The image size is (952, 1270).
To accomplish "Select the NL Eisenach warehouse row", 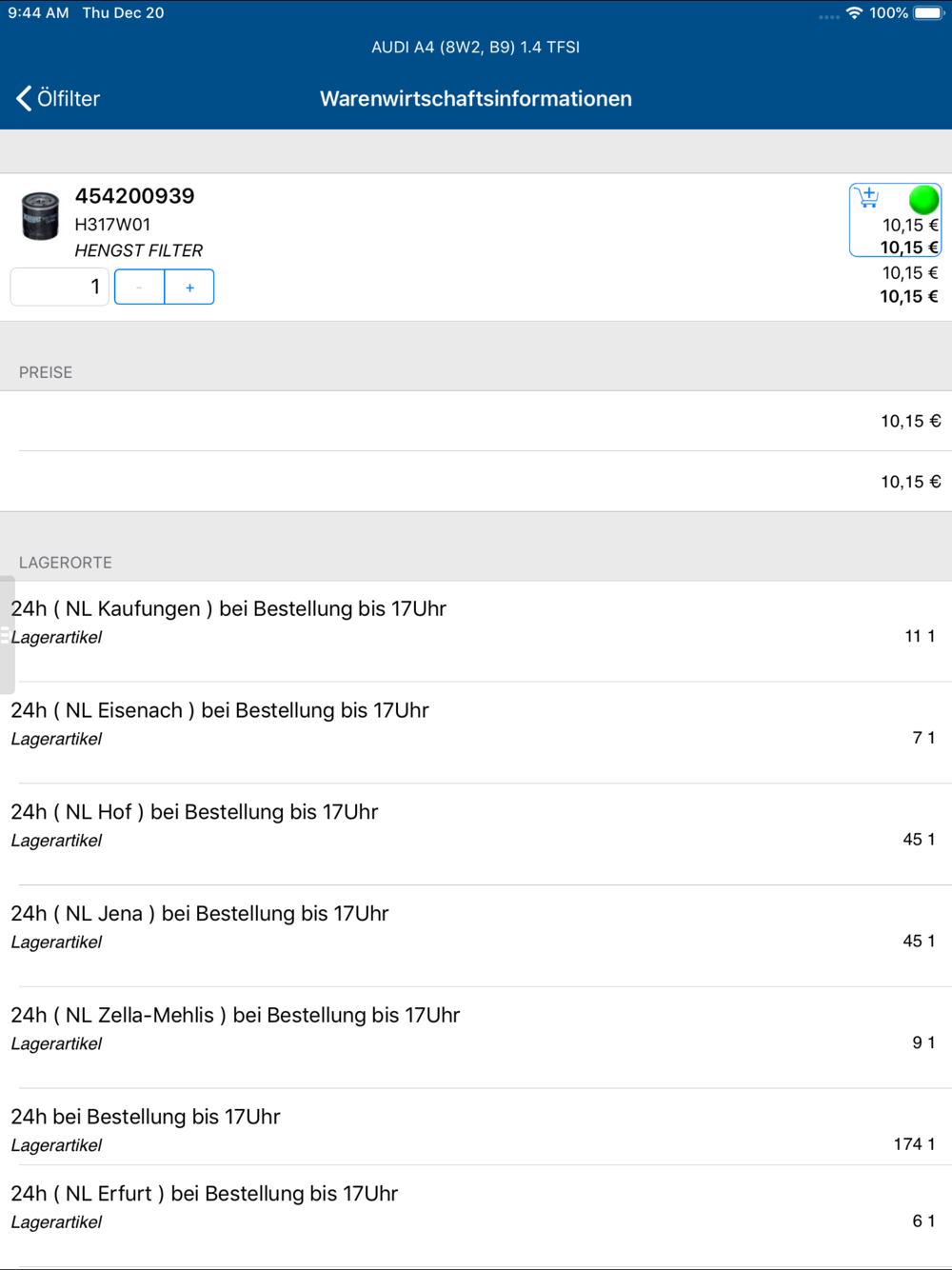I will tap(476, 733).
